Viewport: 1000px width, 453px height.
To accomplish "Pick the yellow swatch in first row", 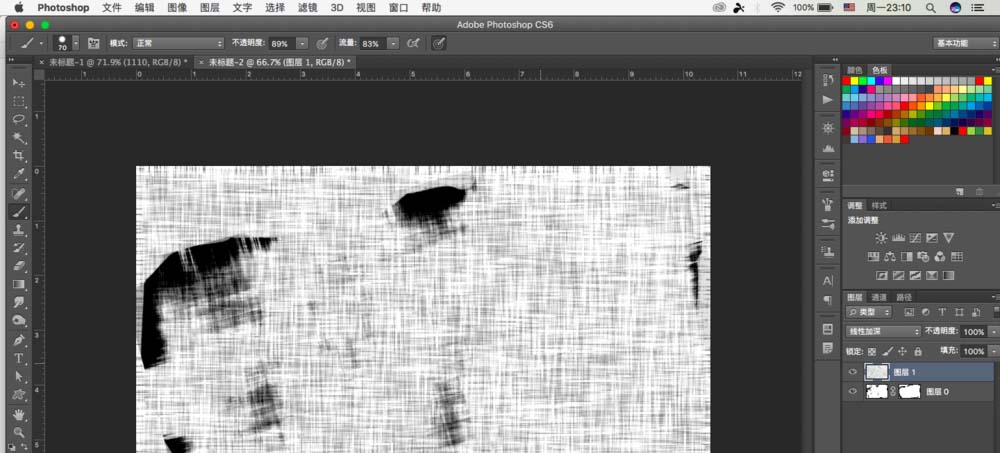I will coord(855,81).
